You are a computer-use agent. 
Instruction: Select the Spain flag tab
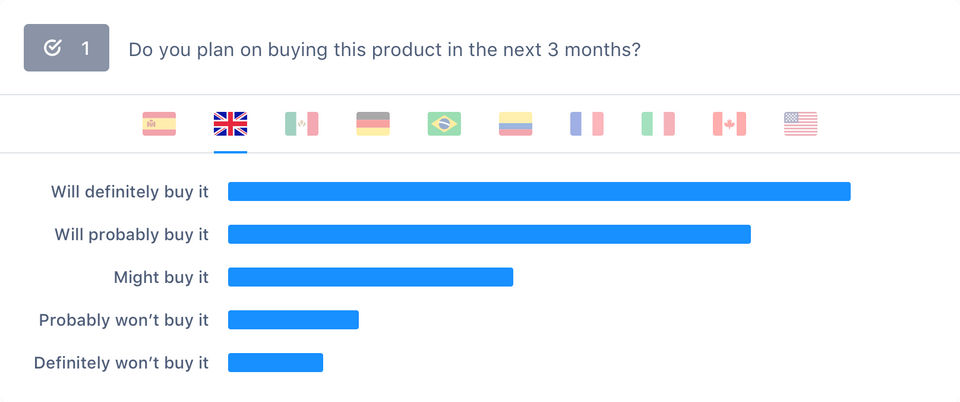159,124
